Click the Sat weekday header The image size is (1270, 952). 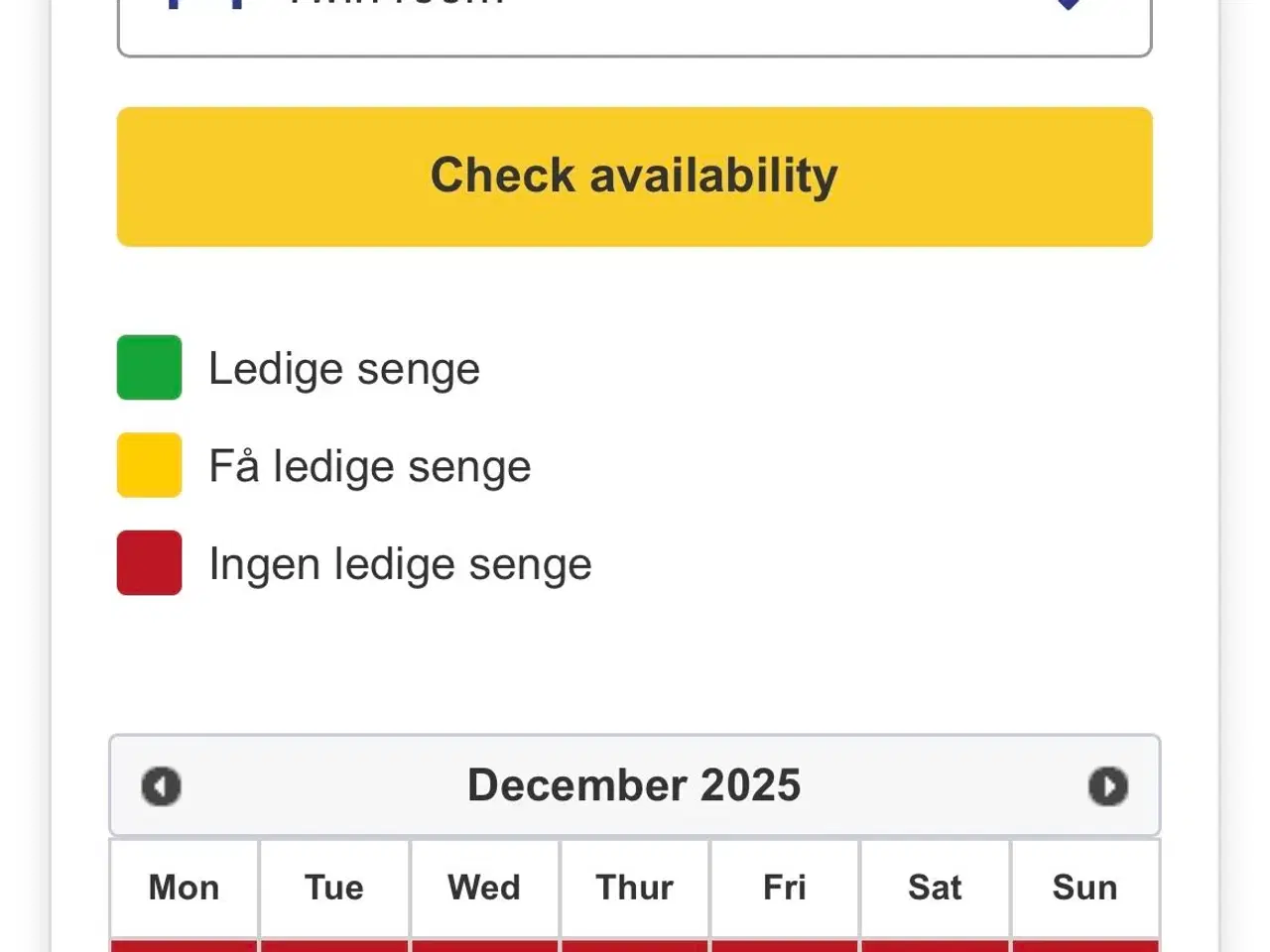tap(935, 888)
